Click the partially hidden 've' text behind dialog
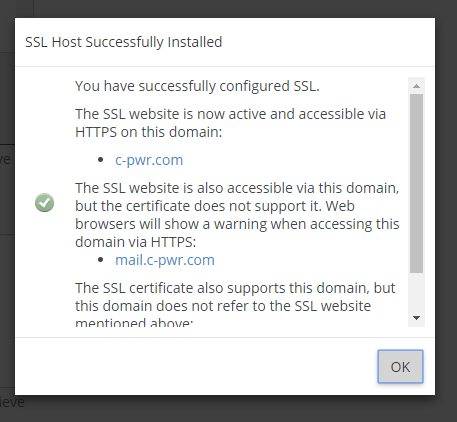 (x=5, y=159)
